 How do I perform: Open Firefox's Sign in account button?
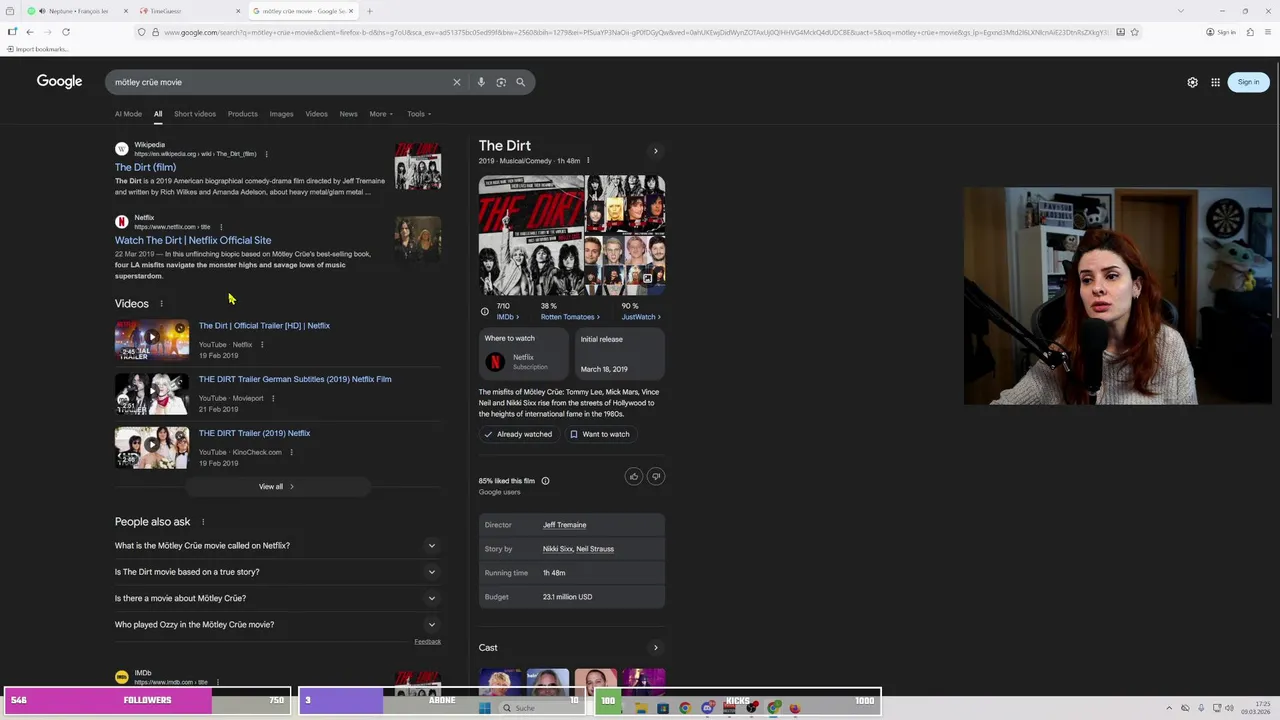coord(1221,32)
